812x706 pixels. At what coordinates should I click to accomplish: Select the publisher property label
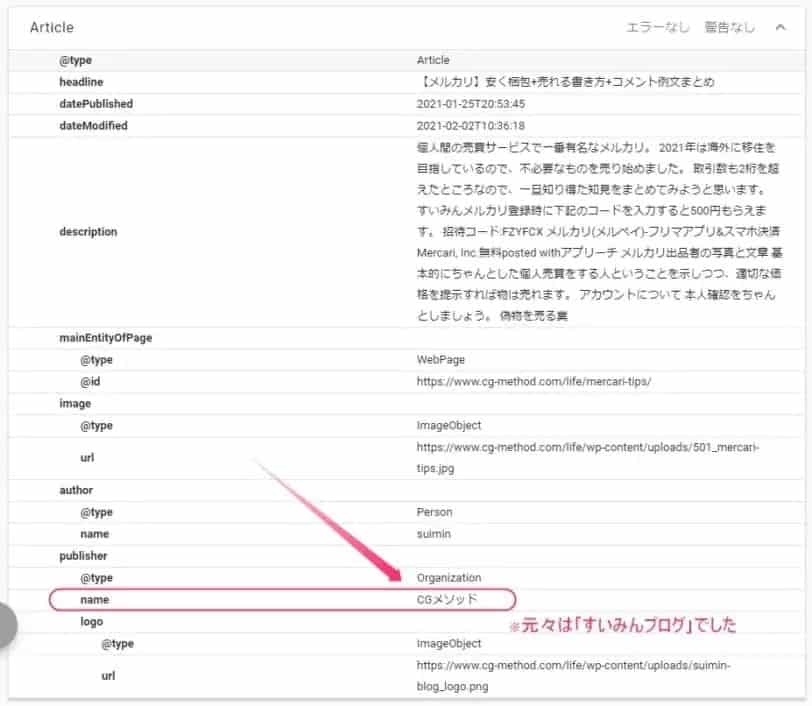[83, 556]
